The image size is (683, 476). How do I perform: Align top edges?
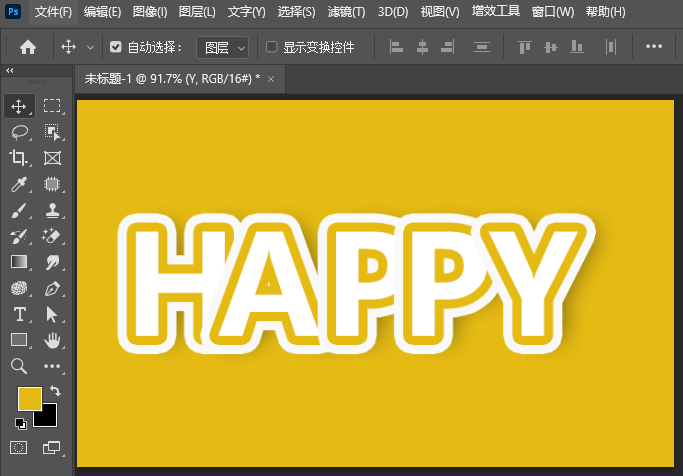525,47
